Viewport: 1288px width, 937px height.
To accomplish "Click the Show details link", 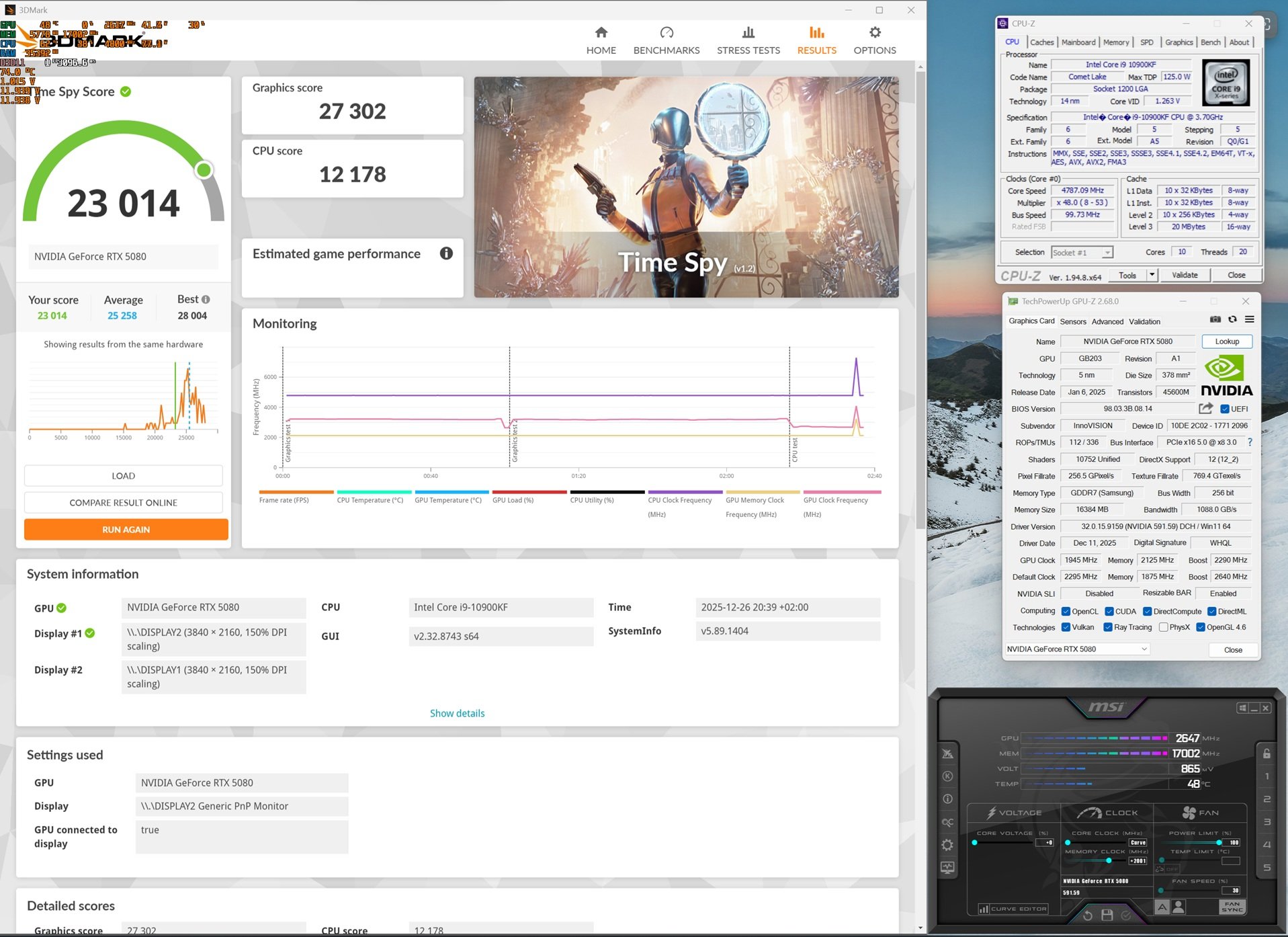I will [x=457, y=713].
